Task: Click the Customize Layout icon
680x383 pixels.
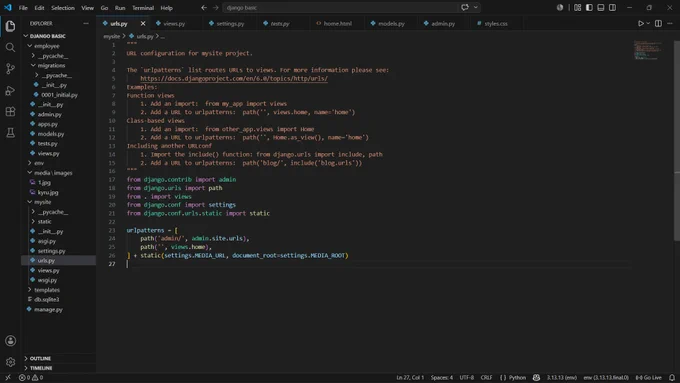Action: (577, 7)
